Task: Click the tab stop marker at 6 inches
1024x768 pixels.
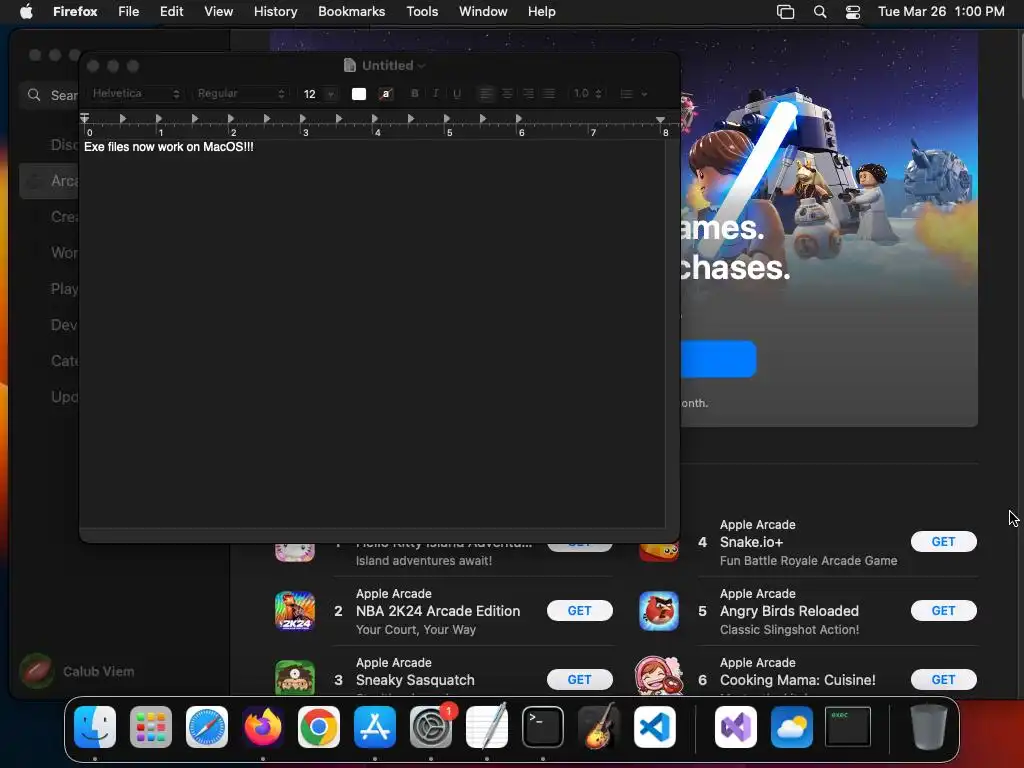Action: click(x=519, y=119)
